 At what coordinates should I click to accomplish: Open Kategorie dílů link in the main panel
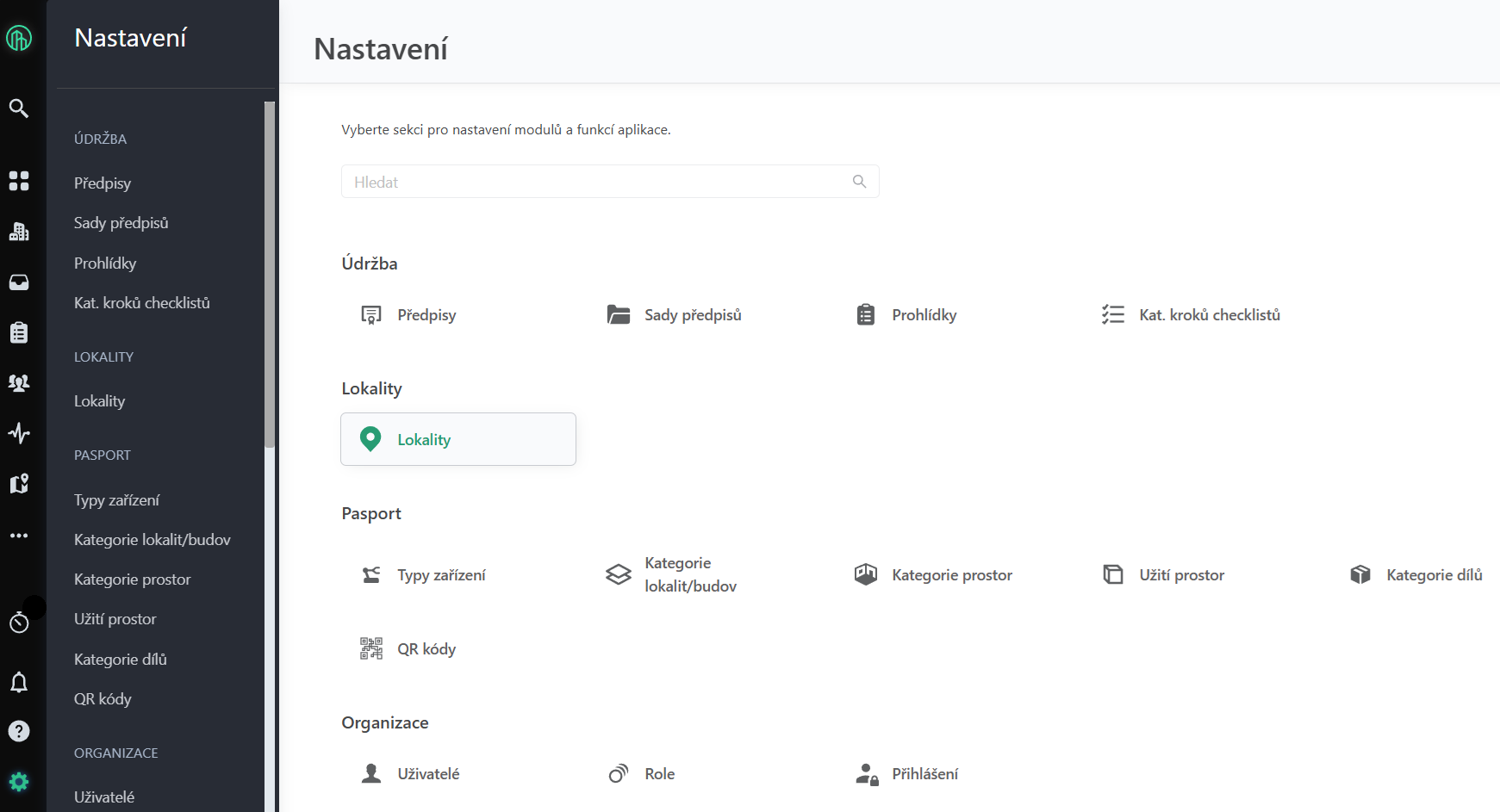[x=1435, y=575]
